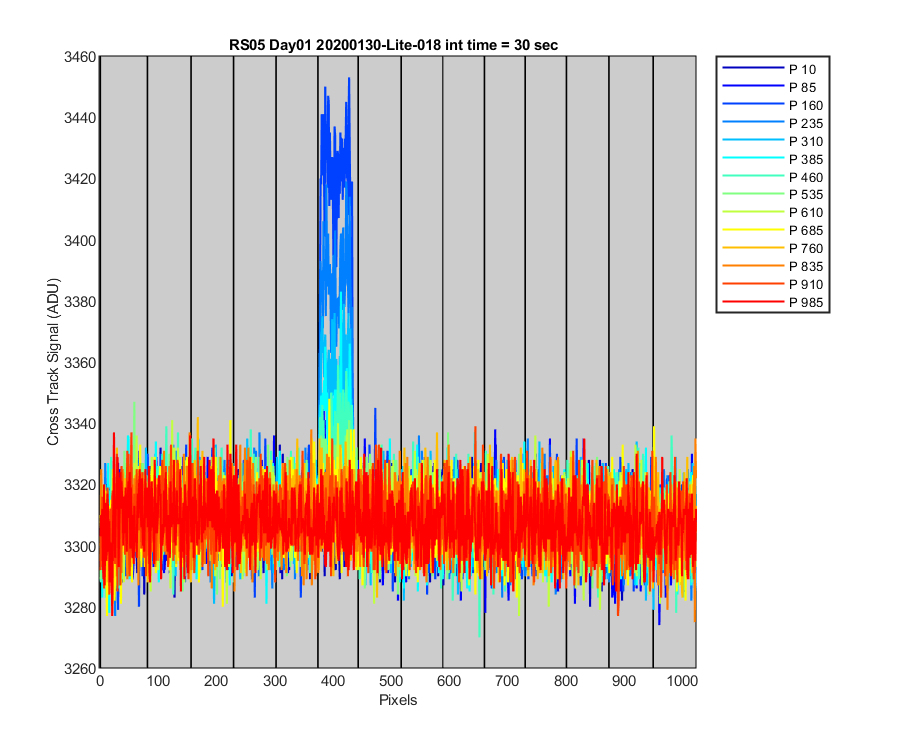The height and width of the screenshot is (750, 900).
Task: Click x-axis tick label 400
Action: (332, 681)
